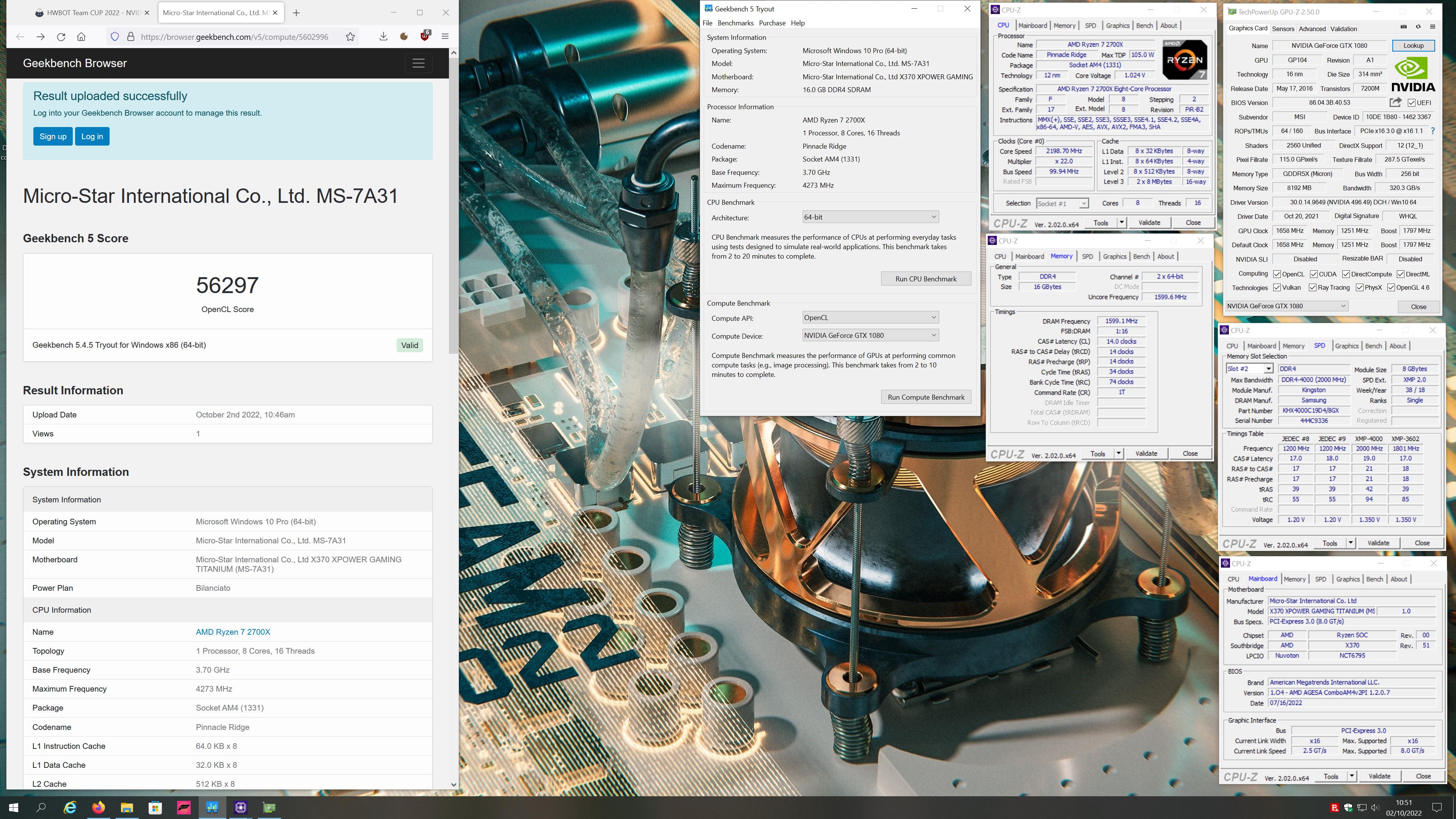Open the uBlock Origin extension icon

click(x=425, y=36)
